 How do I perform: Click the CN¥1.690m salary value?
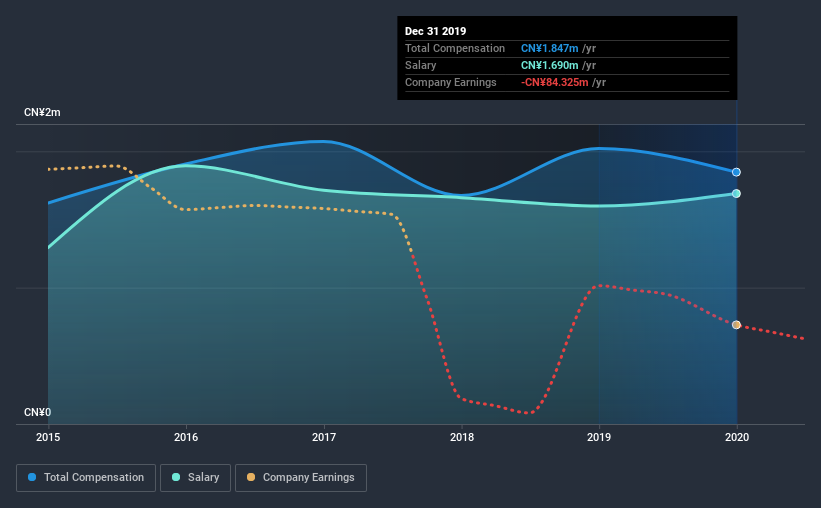pos(549,65)
